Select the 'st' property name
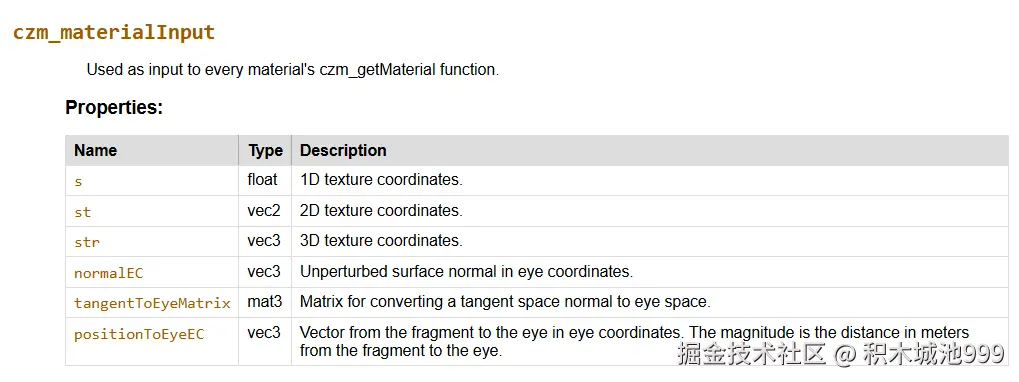 click(x=83, y=212)
